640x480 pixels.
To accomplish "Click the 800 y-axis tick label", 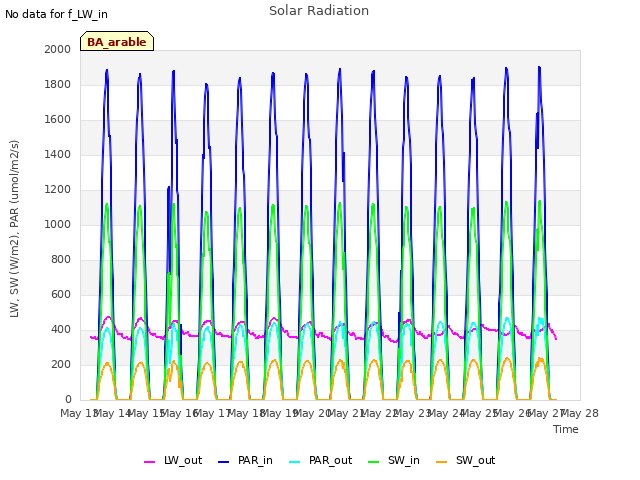I will tap(61, 260).
